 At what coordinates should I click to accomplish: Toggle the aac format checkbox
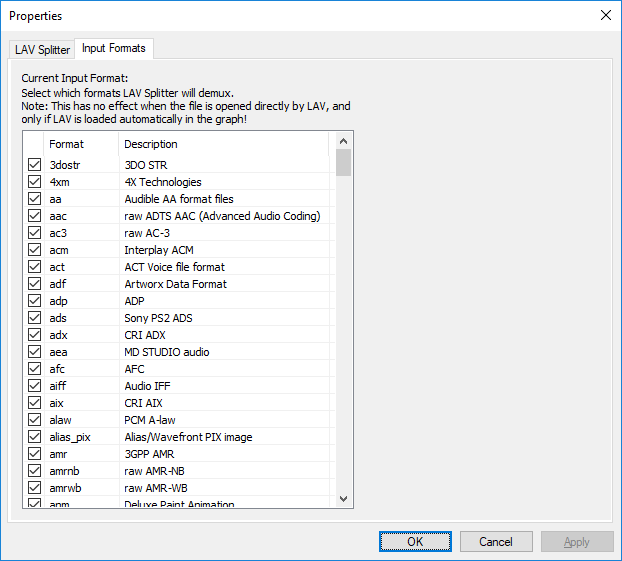point(35,216)
